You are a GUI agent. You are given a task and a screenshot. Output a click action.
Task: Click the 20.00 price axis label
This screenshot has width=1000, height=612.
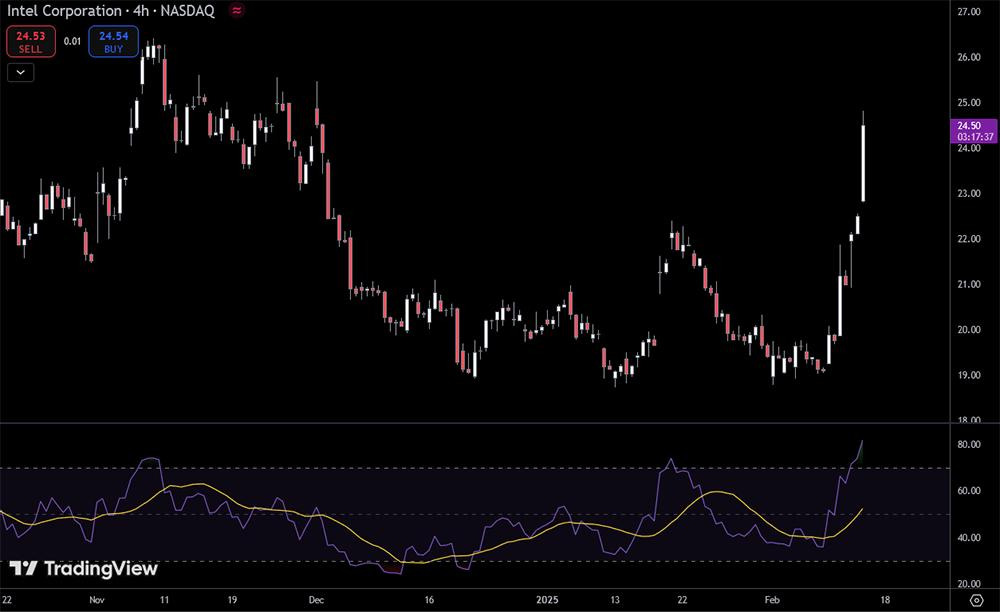tap(969, 330)
